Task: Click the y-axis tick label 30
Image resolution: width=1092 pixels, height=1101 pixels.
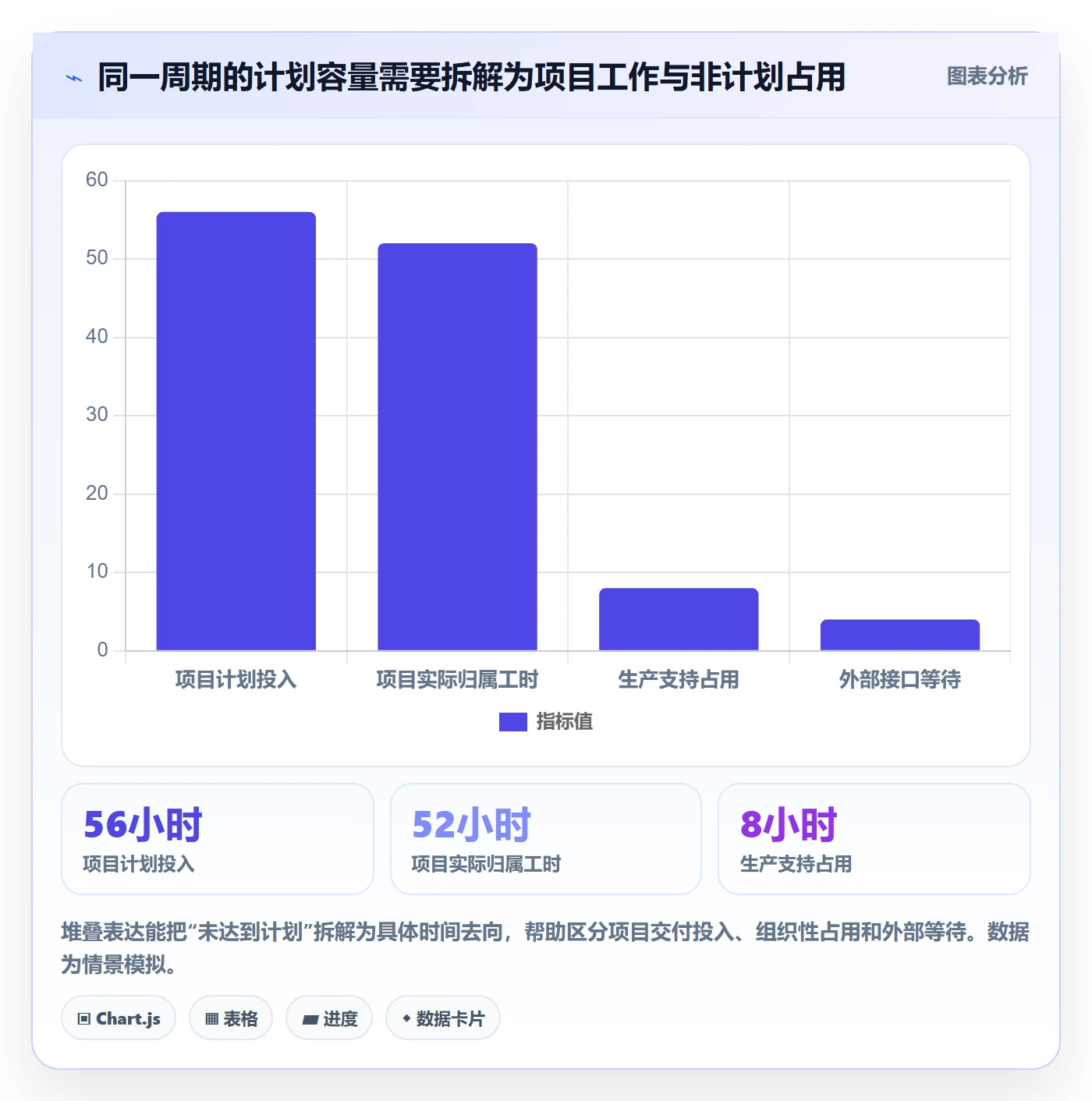Action: [x=97, y=415]
